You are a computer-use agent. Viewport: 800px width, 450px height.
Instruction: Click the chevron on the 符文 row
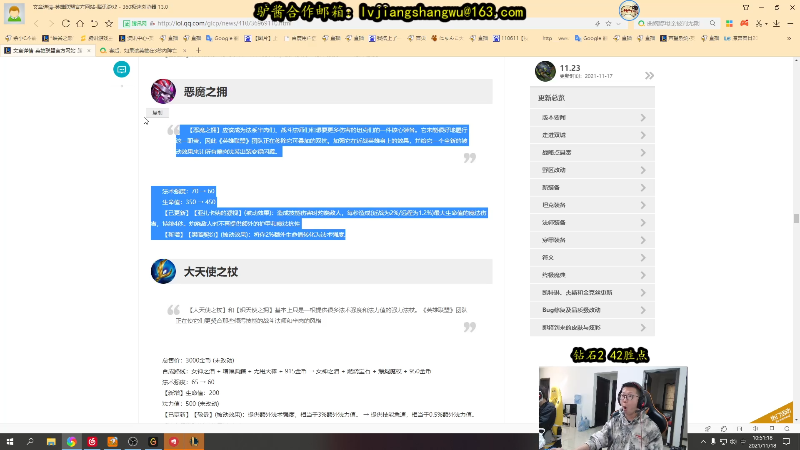(x=643, y=258)
